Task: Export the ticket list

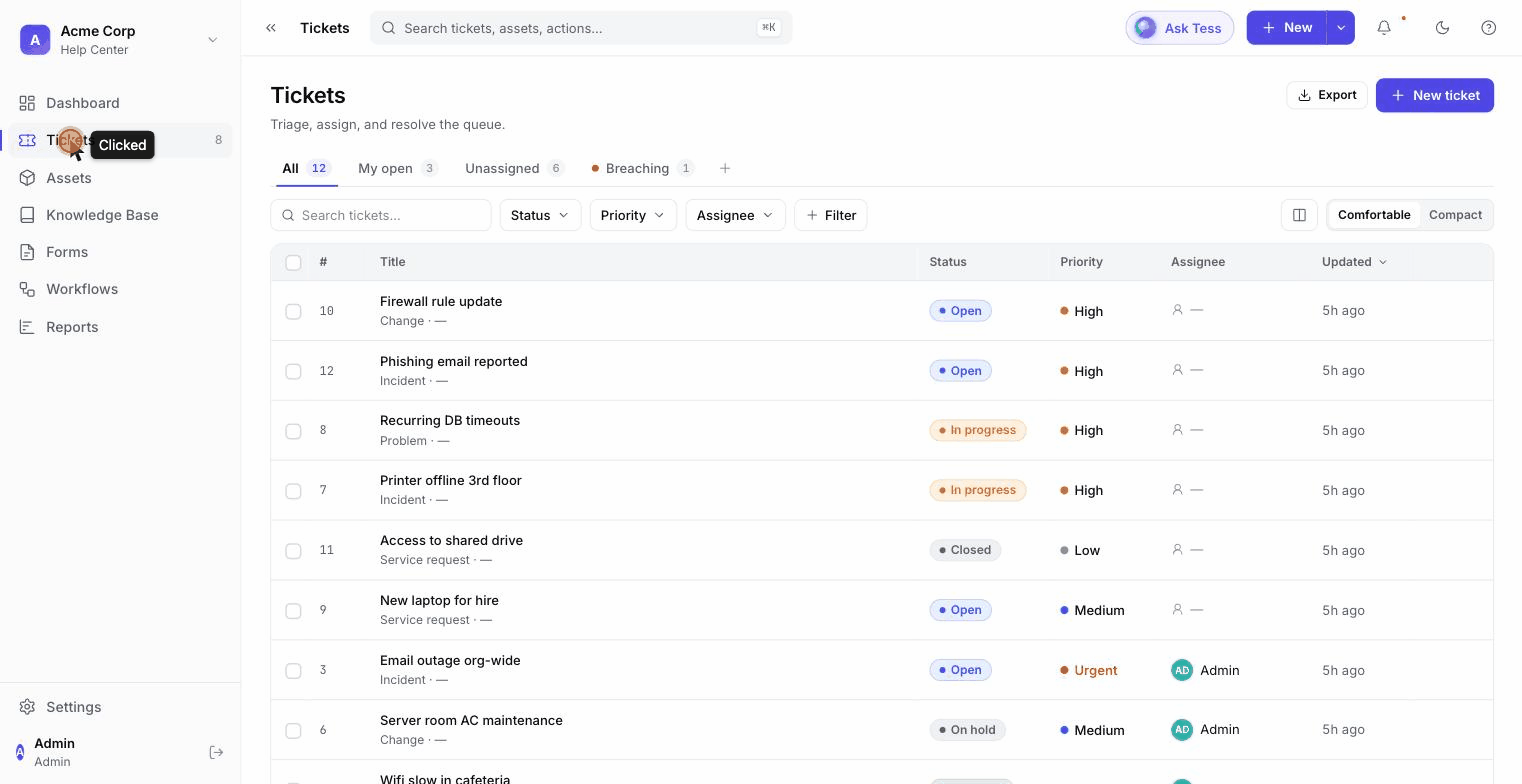Action: pyautogui.click(x=1327, y=95)
